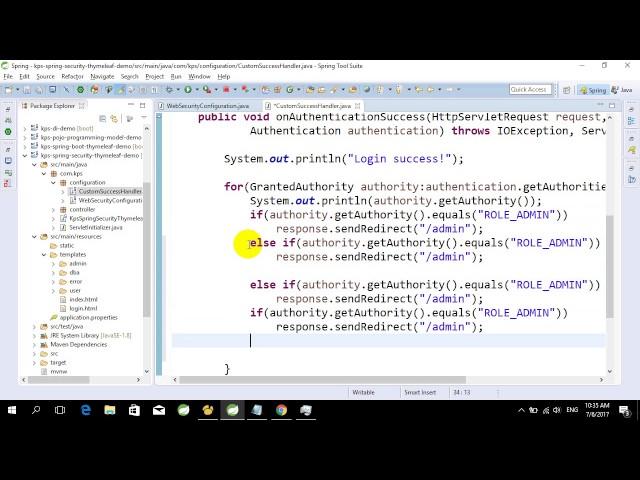Screen dimensions: 640x480
Task: Open the Source menu
Action: (x=45, y=76)
